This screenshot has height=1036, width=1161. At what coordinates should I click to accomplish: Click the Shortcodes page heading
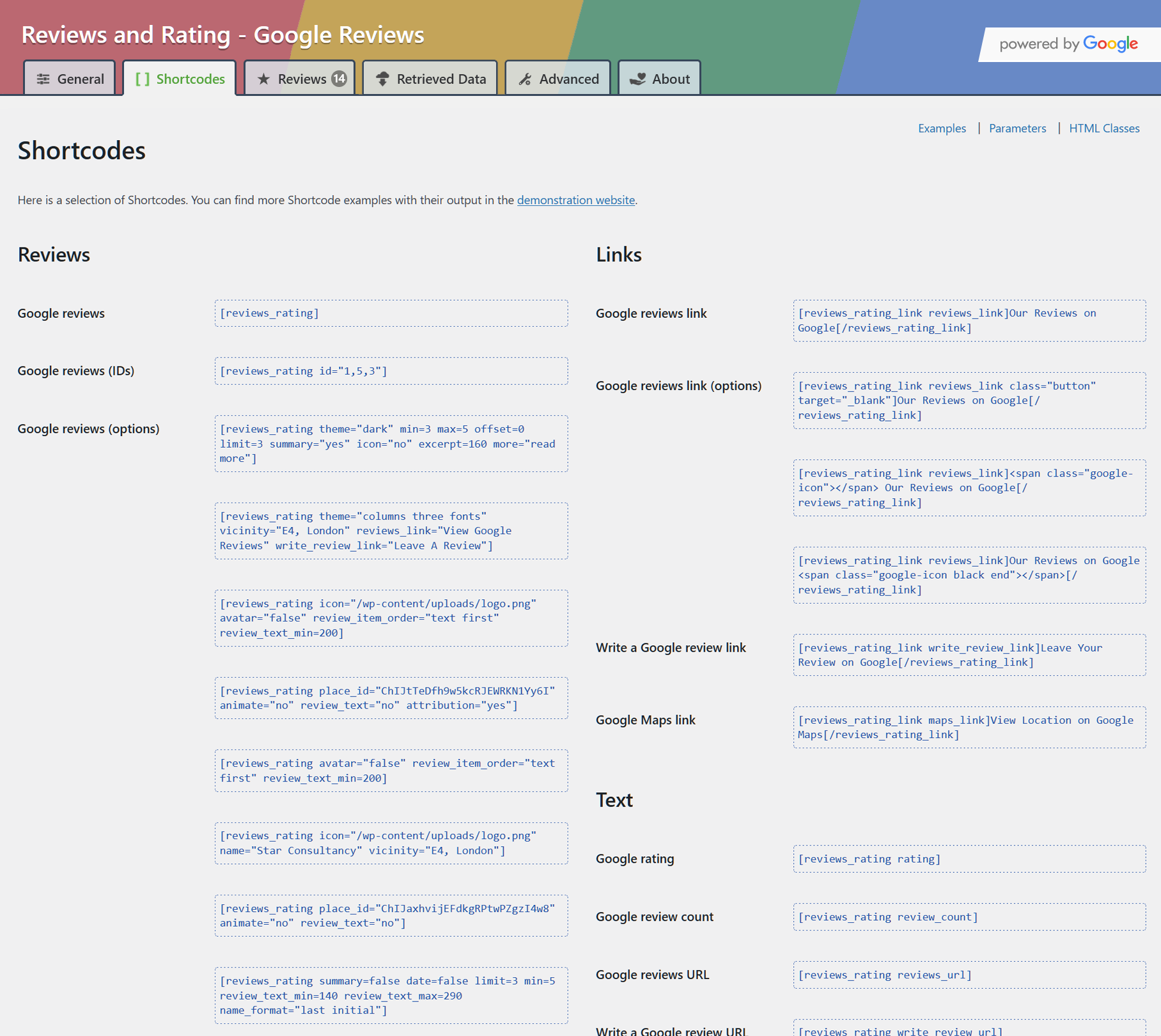82,150
